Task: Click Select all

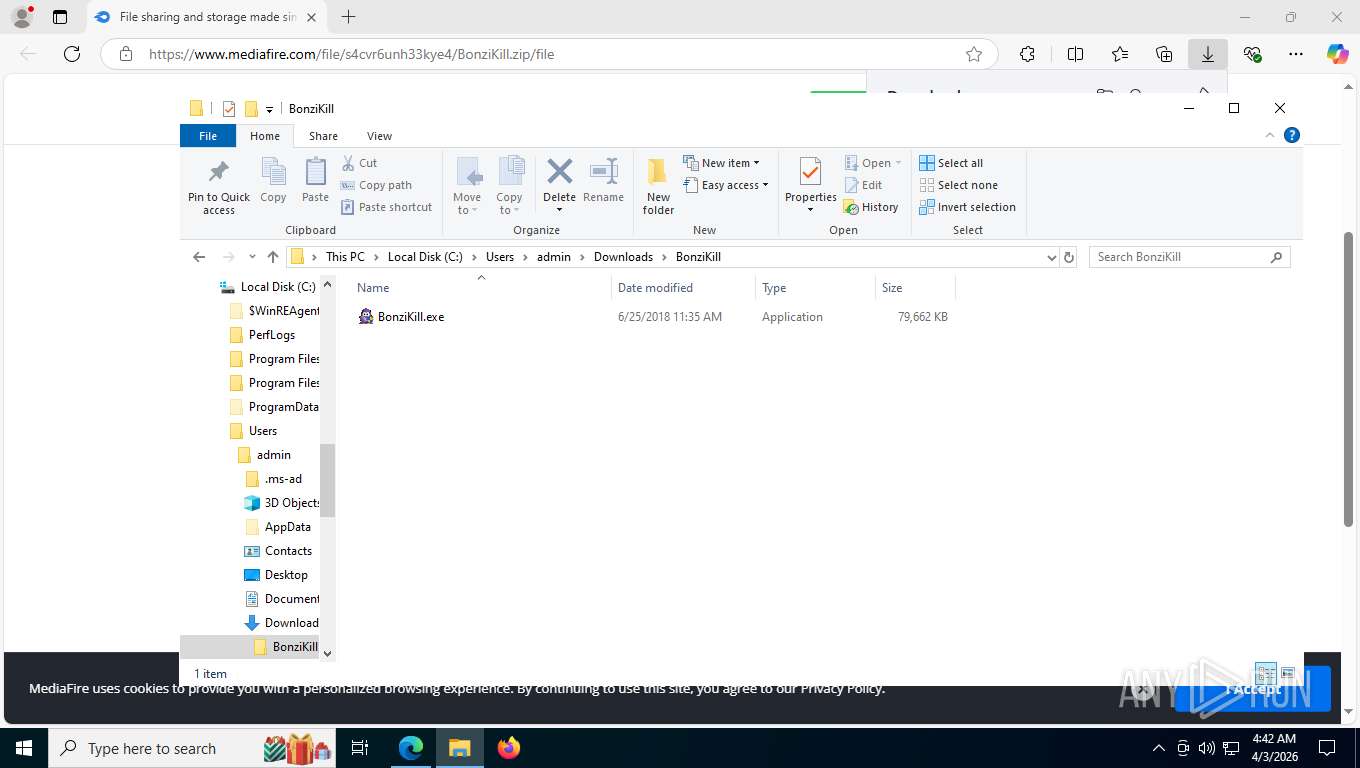Action: tap(951, 163)
